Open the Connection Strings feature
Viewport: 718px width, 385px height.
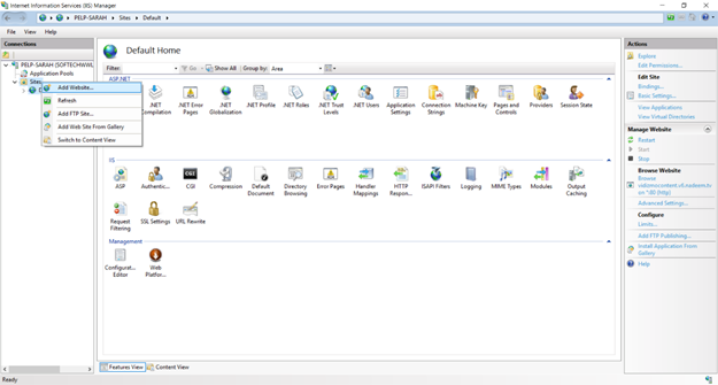click(x=435, y=100)
